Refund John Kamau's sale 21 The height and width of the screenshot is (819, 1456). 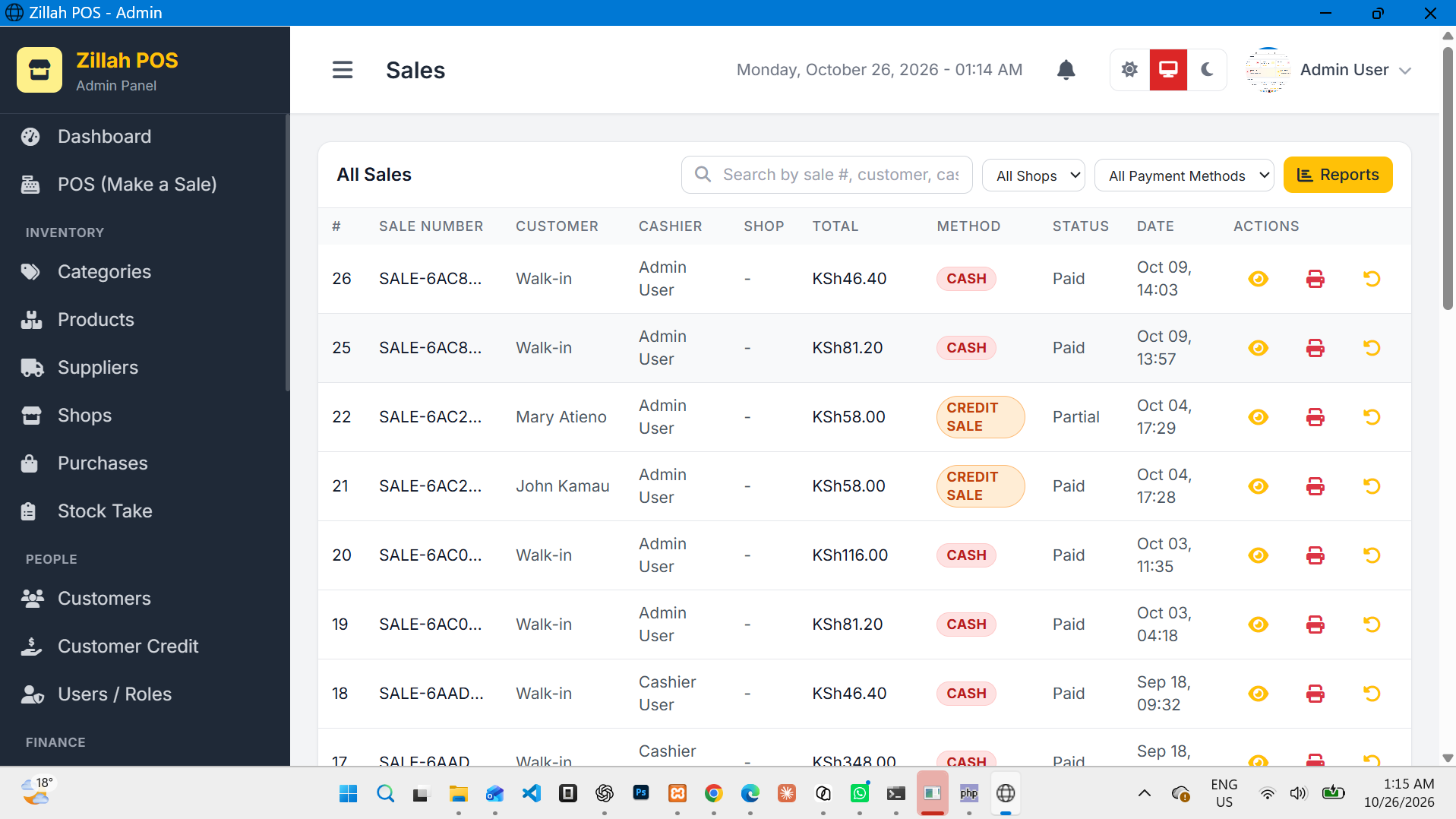point(1372,486)
